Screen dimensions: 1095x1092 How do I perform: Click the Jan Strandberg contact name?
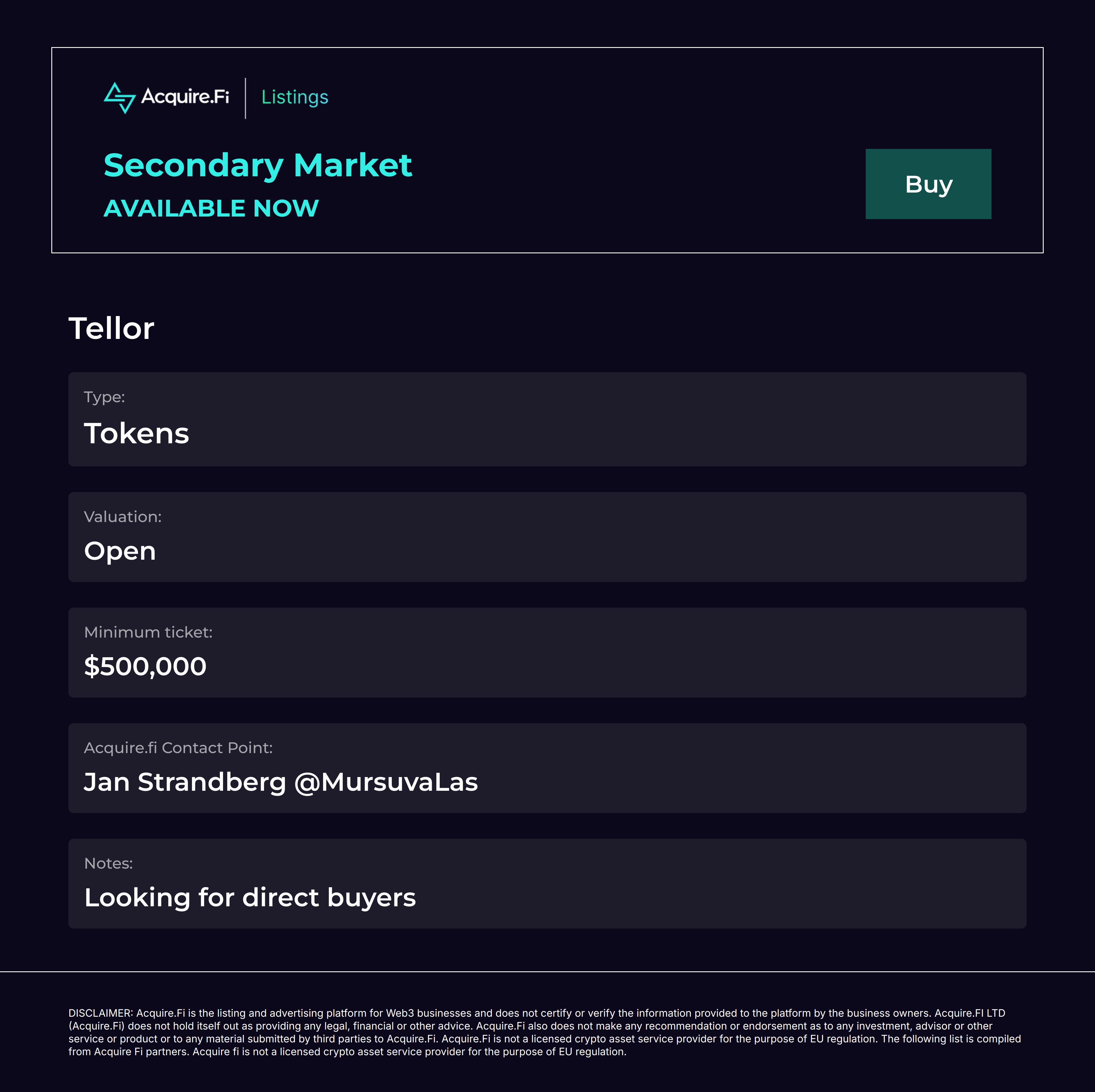[x=185, y=782]
